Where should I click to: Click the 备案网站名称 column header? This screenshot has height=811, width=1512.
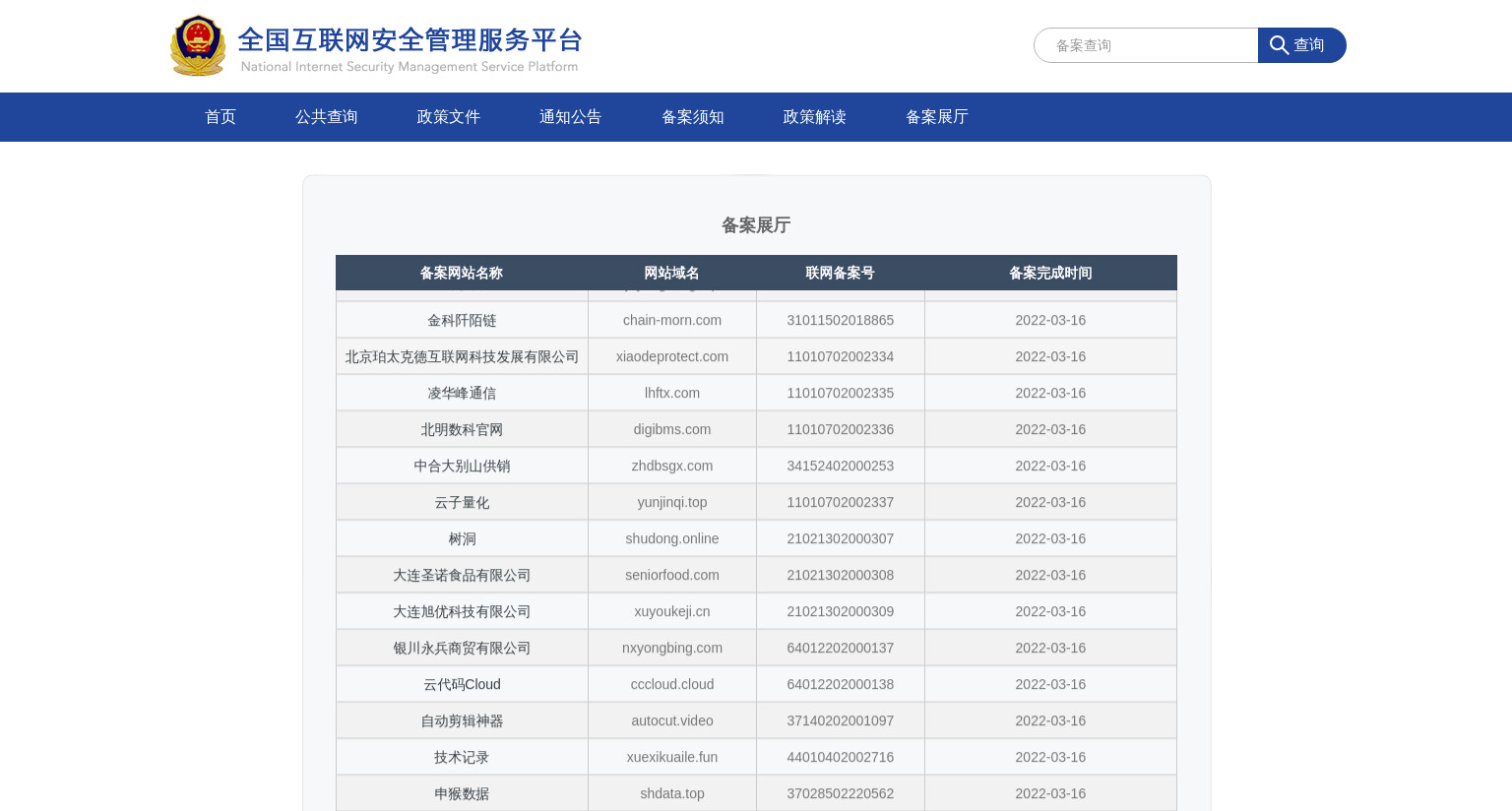click(x=462, y=273)
